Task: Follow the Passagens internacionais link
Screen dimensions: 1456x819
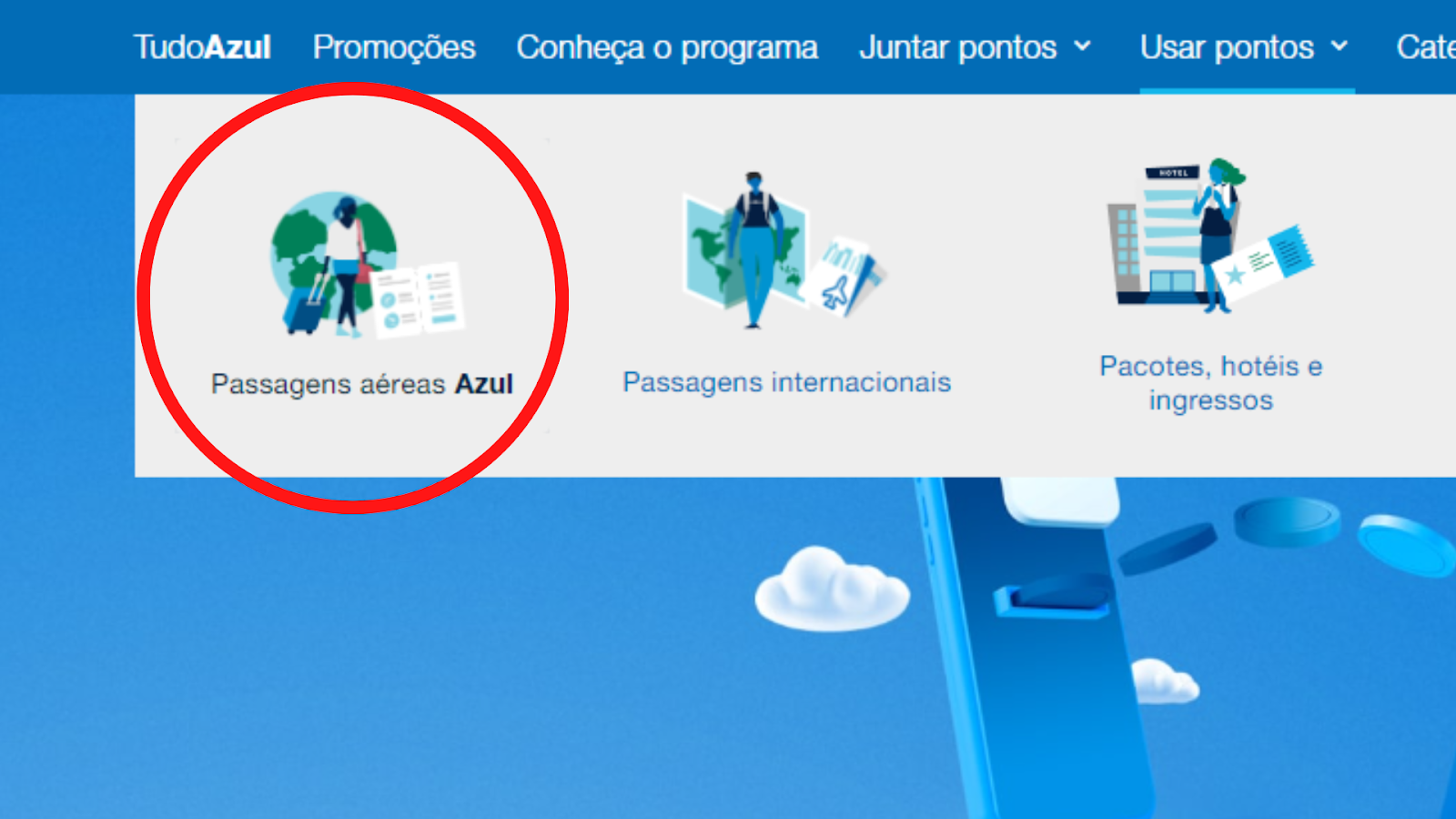Action: [x=787, y=382]
